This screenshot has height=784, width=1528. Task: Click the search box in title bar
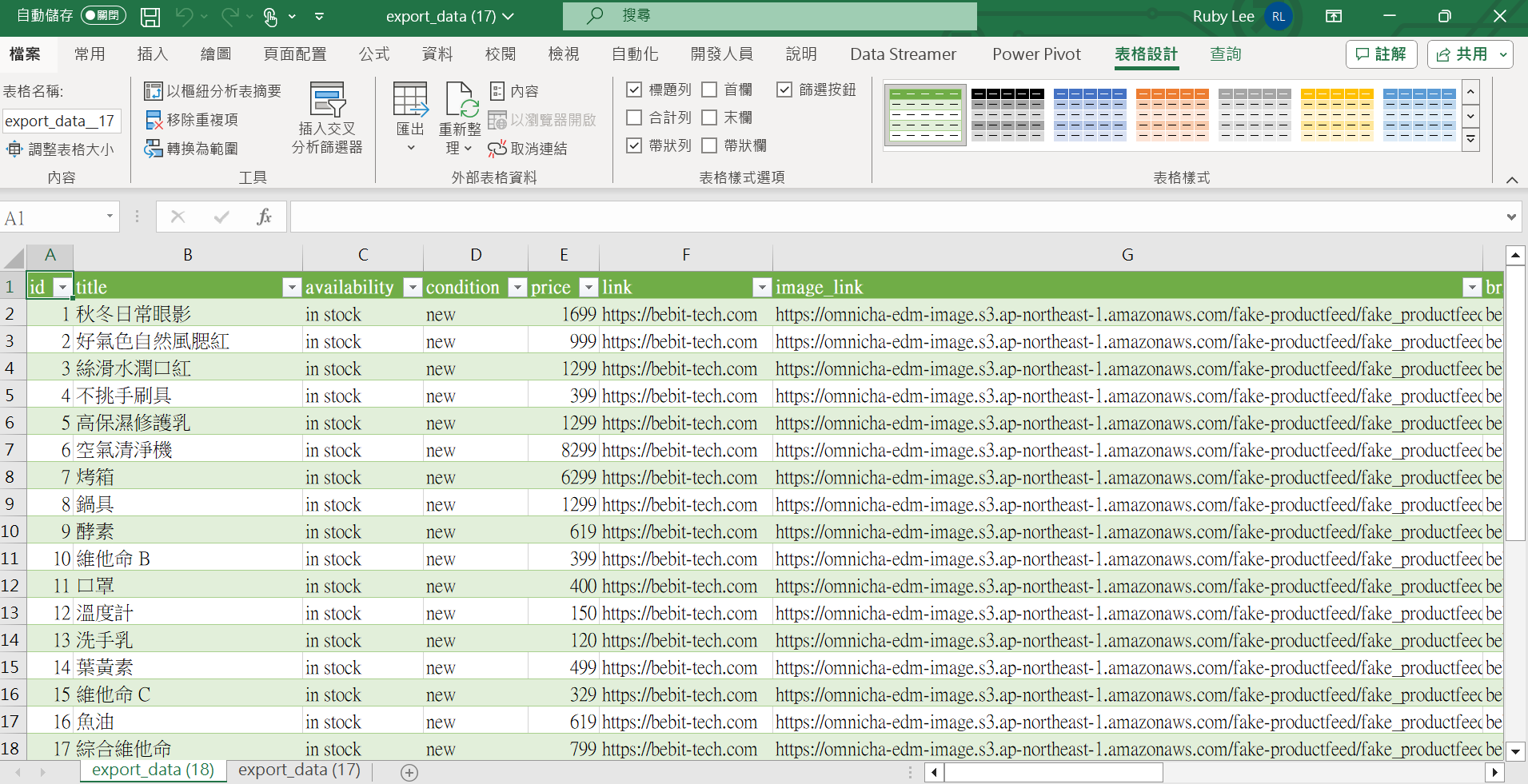tap(770, 16)
